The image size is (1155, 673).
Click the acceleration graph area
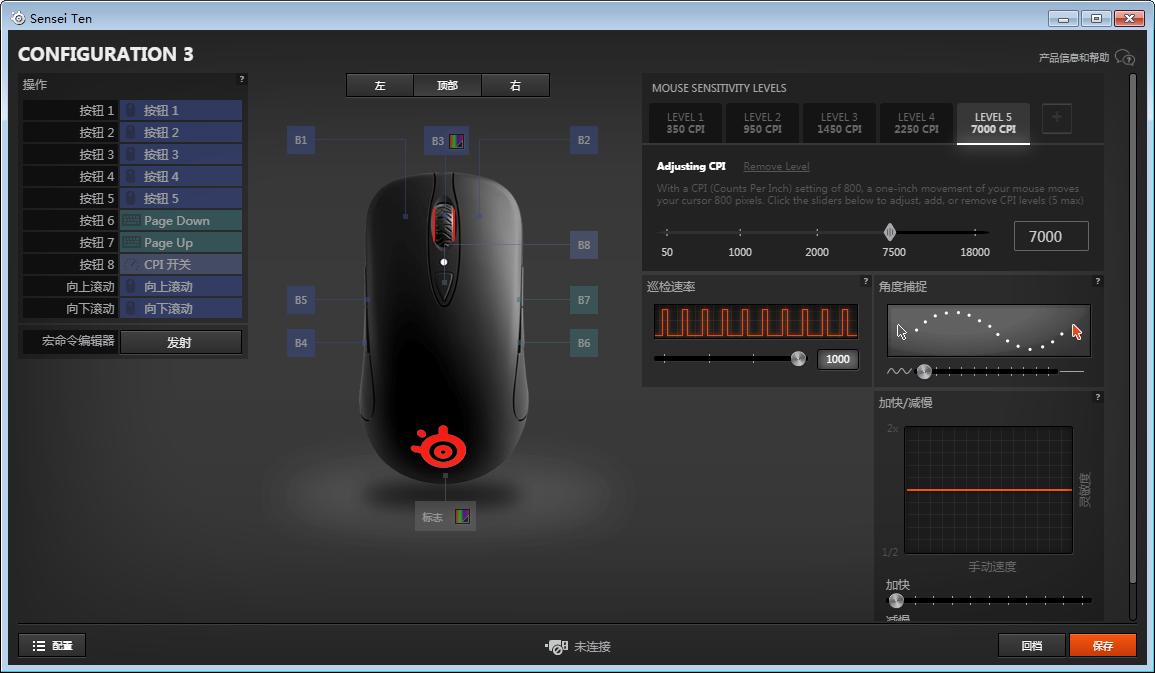(988, 490)
